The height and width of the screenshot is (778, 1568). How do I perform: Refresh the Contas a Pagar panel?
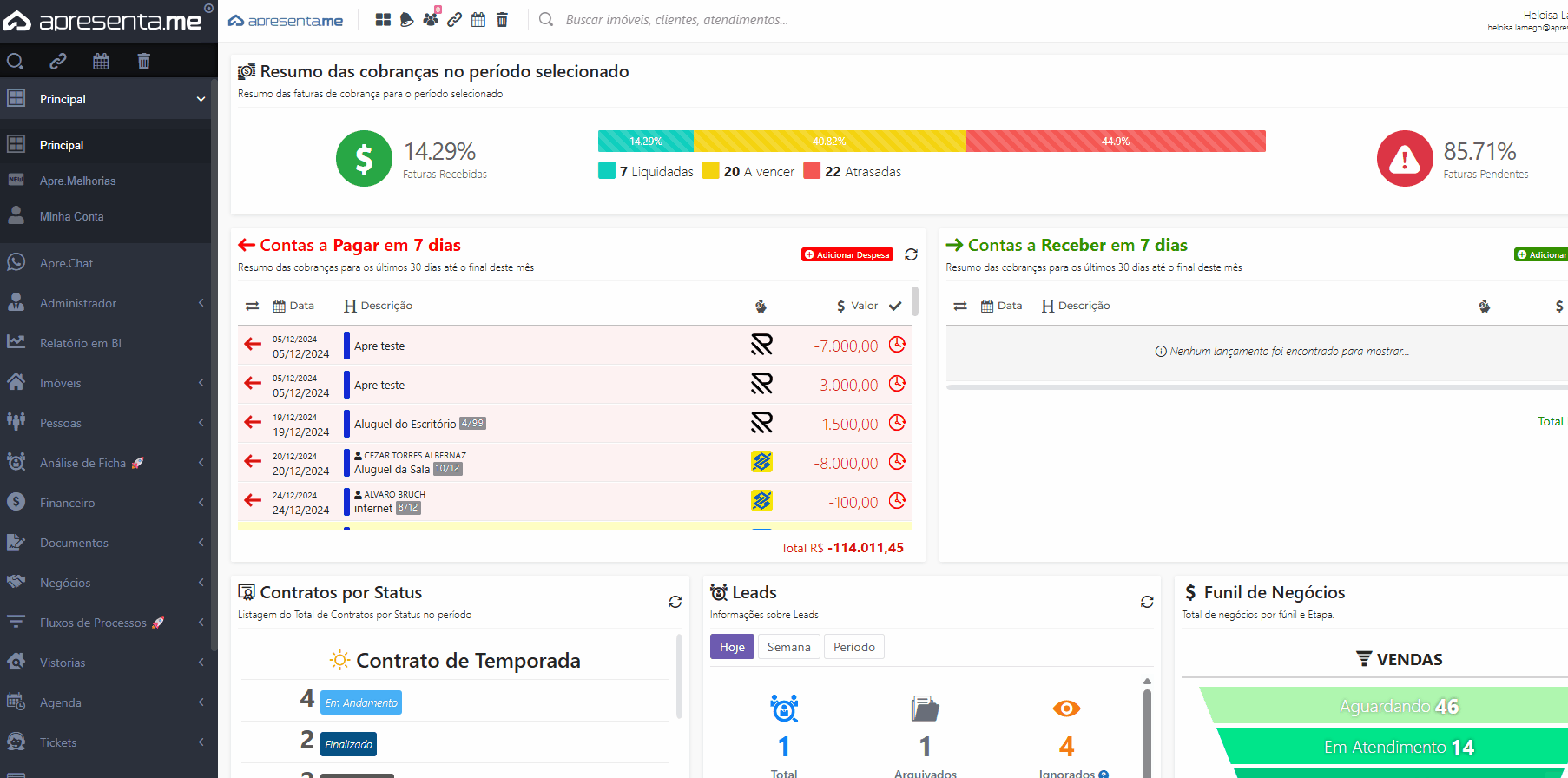point(911,254)
